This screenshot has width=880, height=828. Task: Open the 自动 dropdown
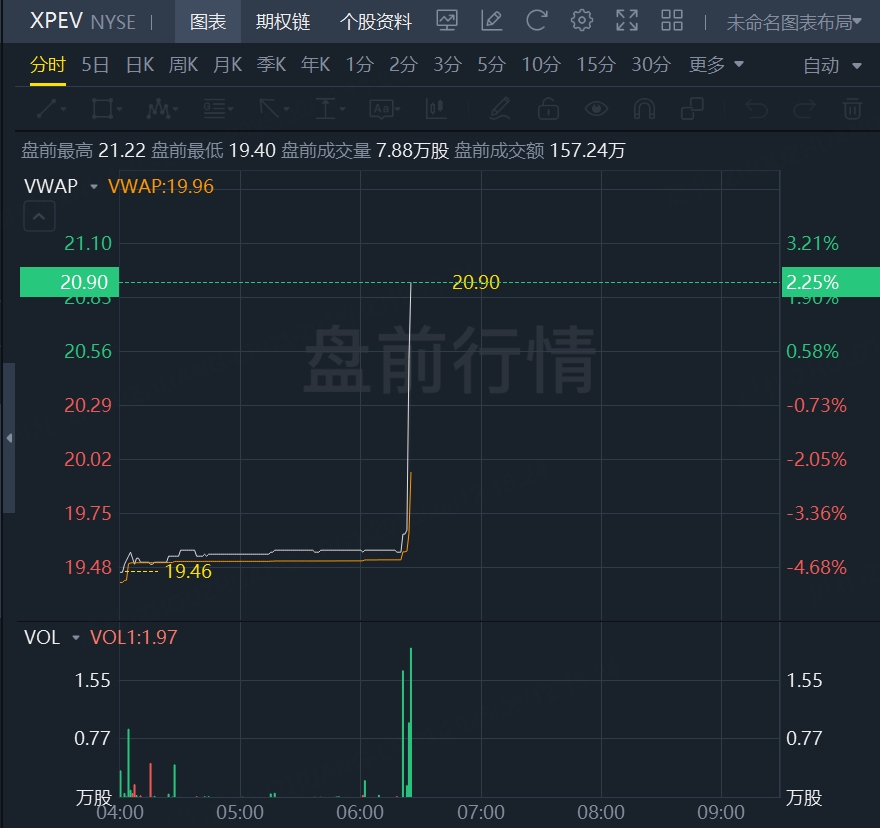(x=832, y=65)
